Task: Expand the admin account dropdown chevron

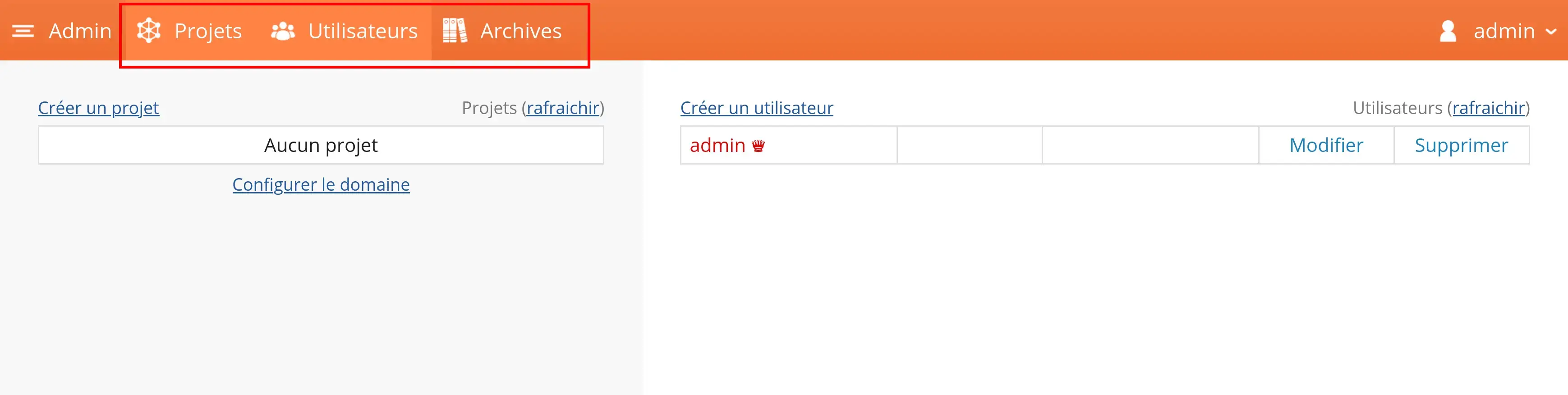Action: [1551, 32]
